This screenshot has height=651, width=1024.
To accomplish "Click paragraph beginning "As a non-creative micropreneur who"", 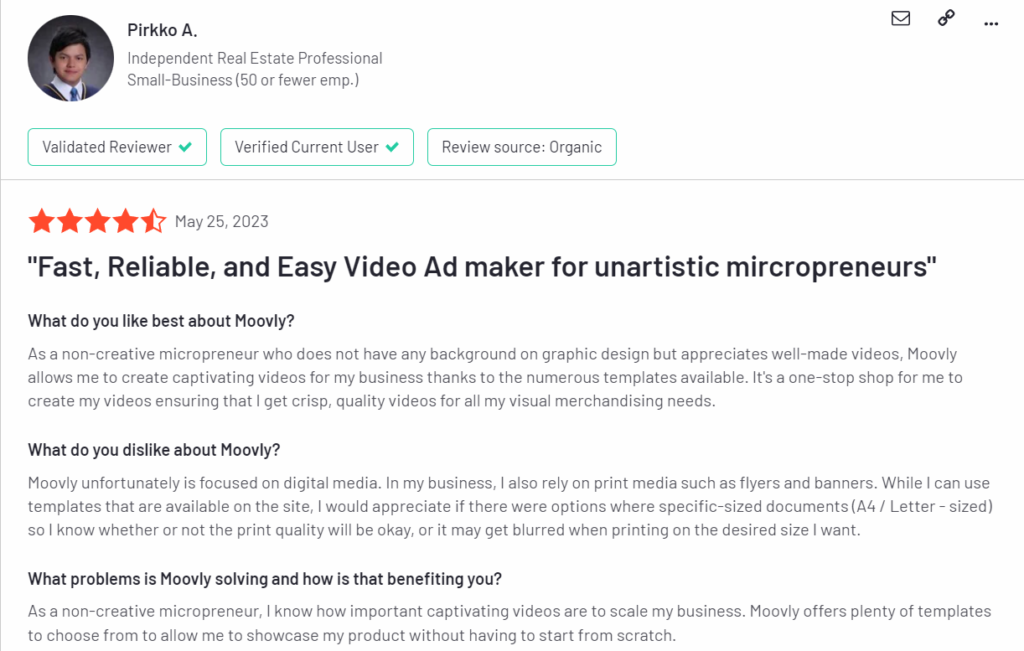I will point(495,377).
